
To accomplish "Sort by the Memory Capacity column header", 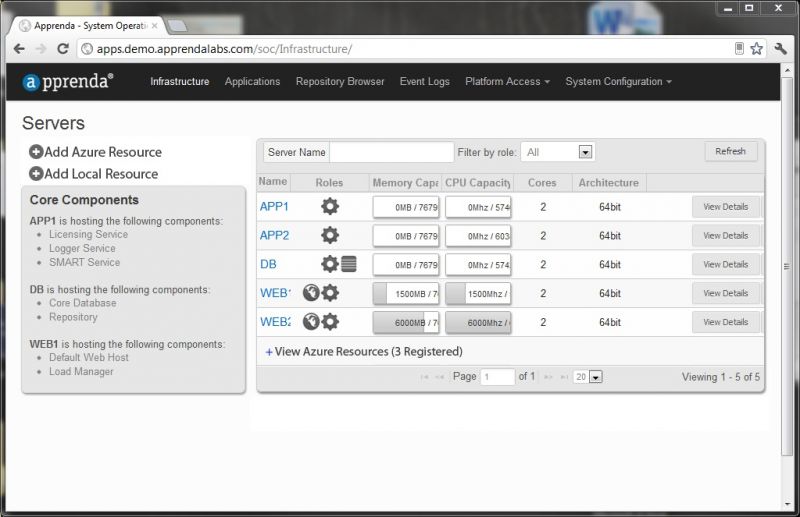I will 405,183.
